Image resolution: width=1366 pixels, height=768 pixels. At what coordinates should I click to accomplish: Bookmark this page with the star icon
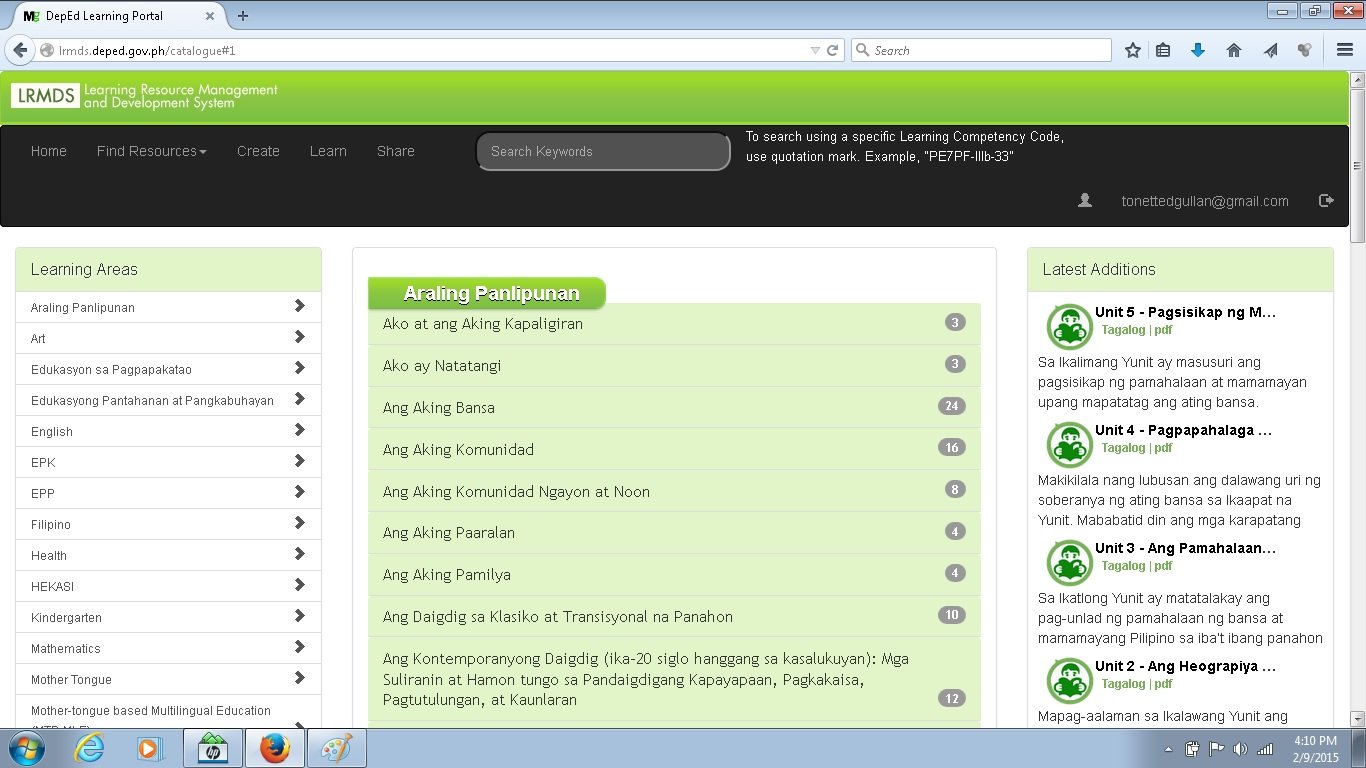[1132, 49]
